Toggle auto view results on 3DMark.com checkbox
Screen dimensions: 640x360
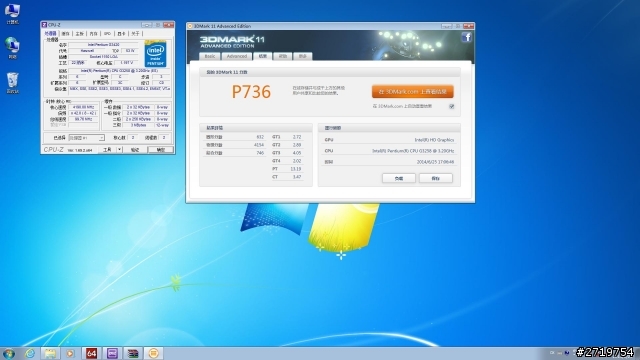click(x=451, y=106)
